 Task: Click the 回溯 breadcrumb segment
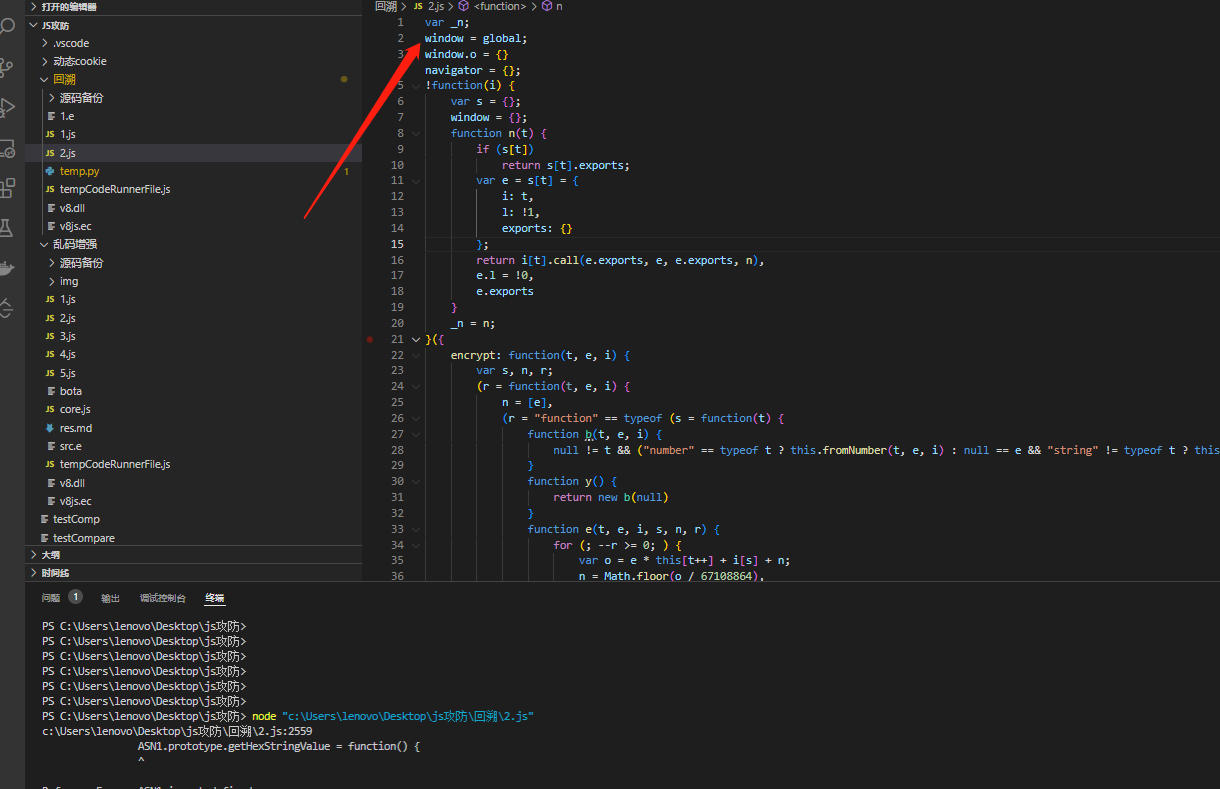[x=386, y=6]
